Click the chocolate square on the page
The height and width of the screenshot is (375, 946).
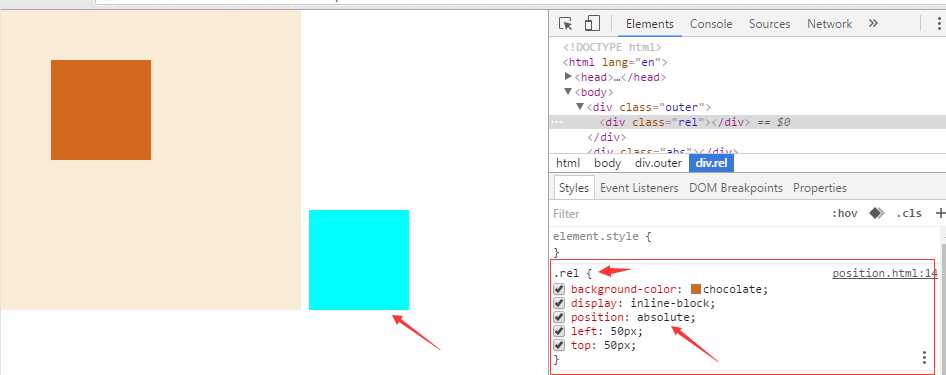101,110
